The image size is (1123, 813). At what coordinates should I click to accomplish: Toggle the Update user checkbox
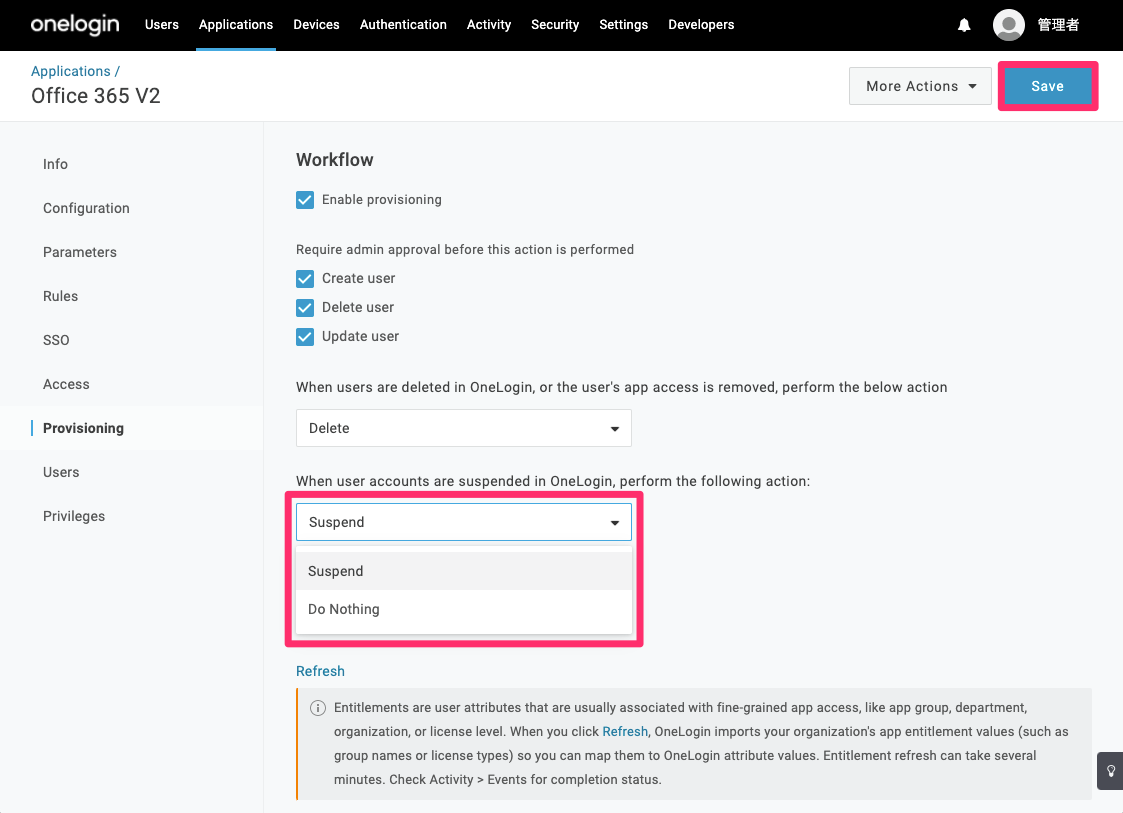(x=305, y=337)
